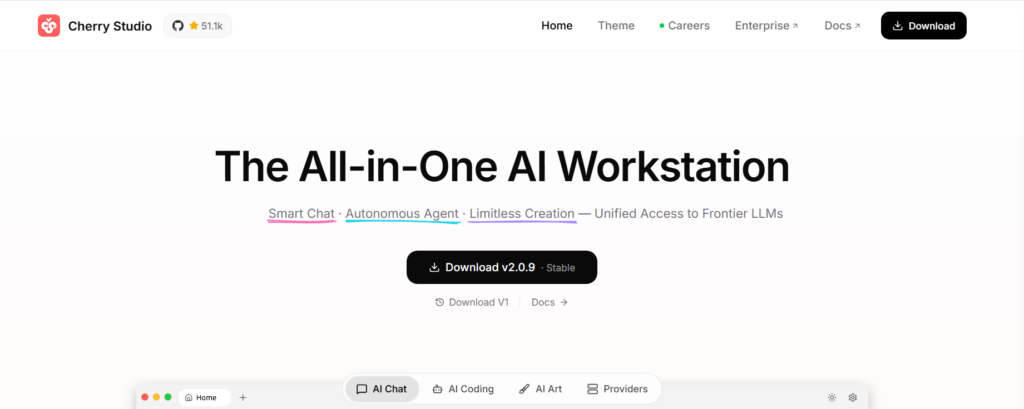
Task: Click the red close dot in app preview
Action: tap(145, 397)
